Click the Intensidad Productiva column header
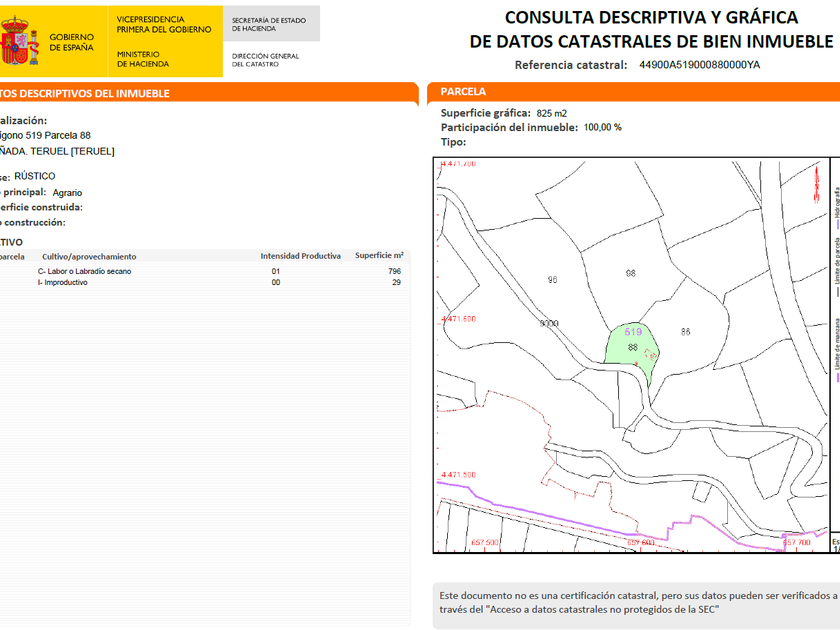 [300, 256]
